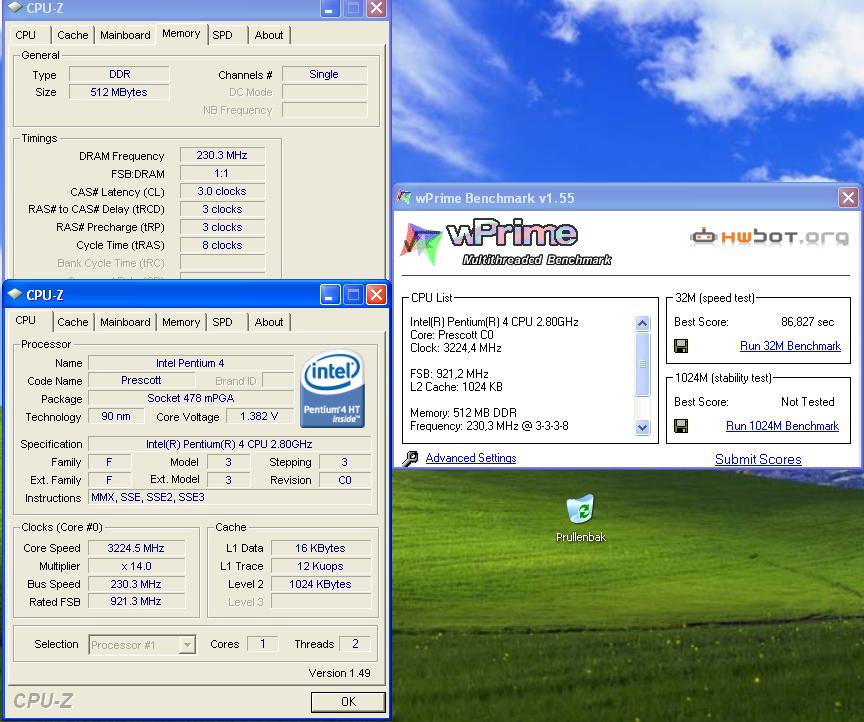864x722 pixels.
Task: Open Cache tab in back CPU-Z window
Action: click(73, 35)
